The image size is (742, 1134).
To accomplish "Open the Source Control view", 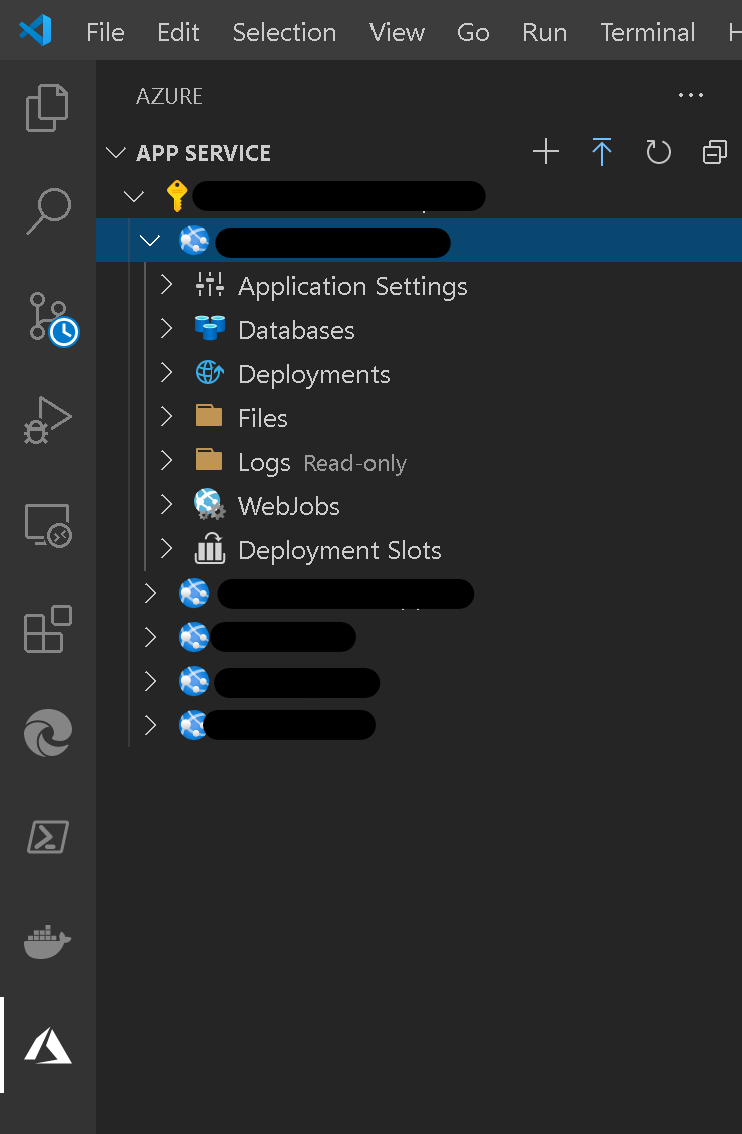I will pyautogui.click(x=53, y=319).
